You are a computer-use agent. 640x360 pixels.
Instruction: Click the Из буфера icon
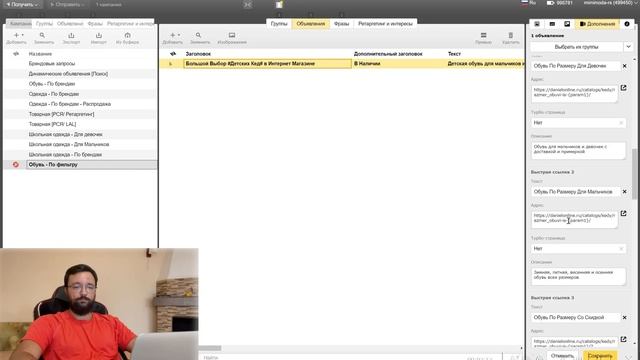pyautogui.click(x=127, y=36)
